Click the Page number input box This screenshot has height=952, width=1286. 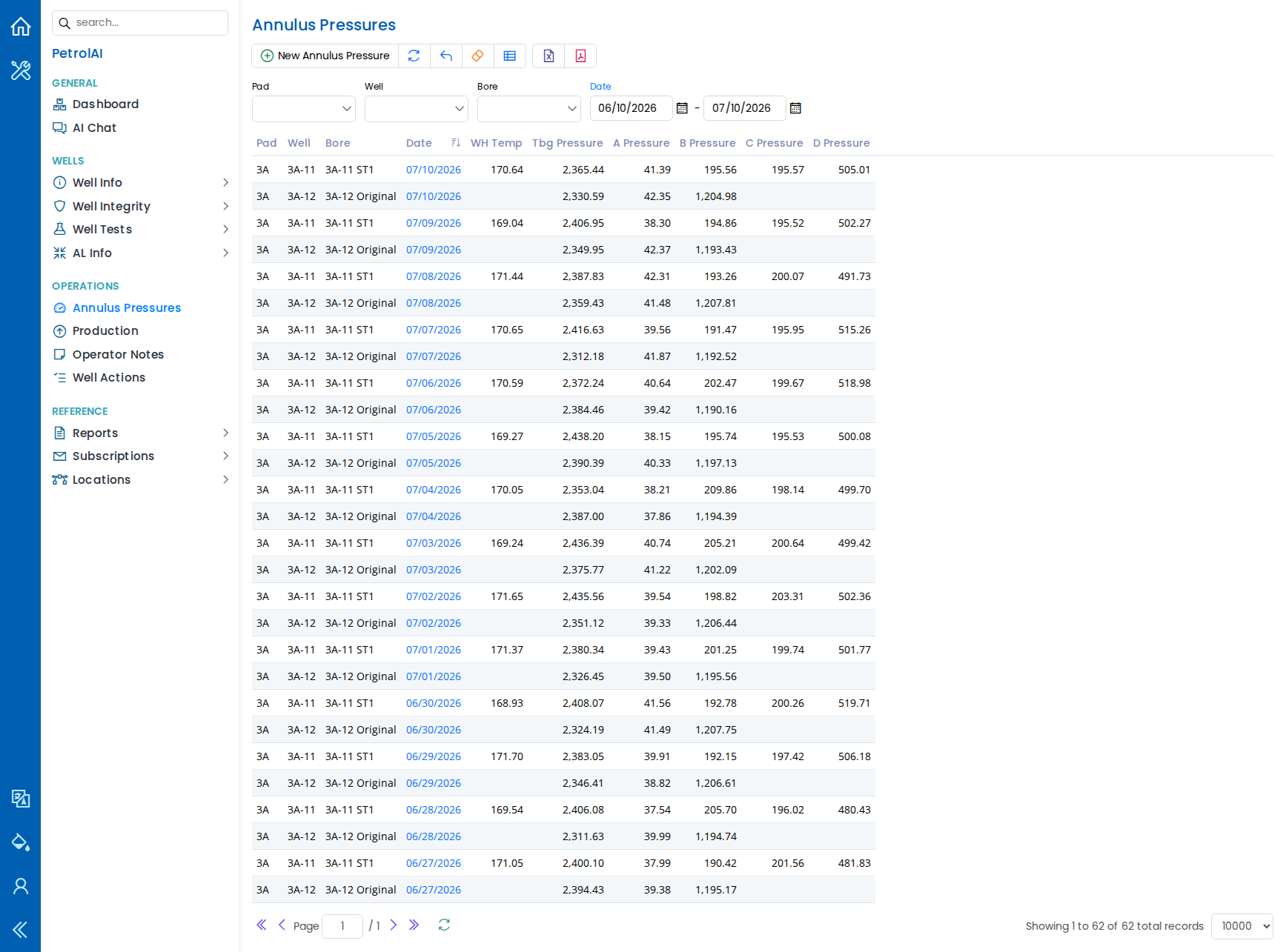pos(342,926)
